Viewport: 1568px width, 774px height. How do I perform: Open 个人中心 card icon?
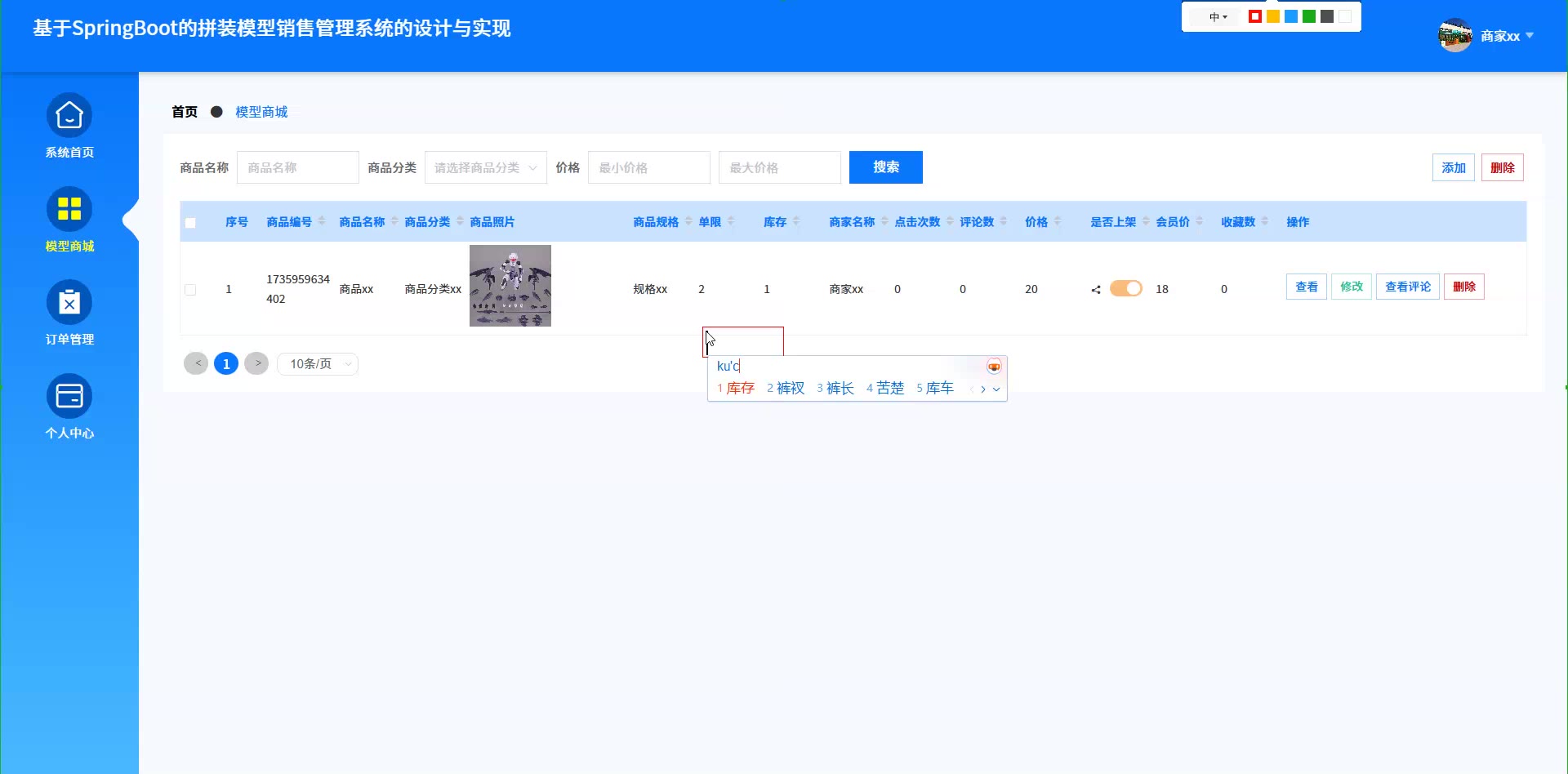point(69,397)
